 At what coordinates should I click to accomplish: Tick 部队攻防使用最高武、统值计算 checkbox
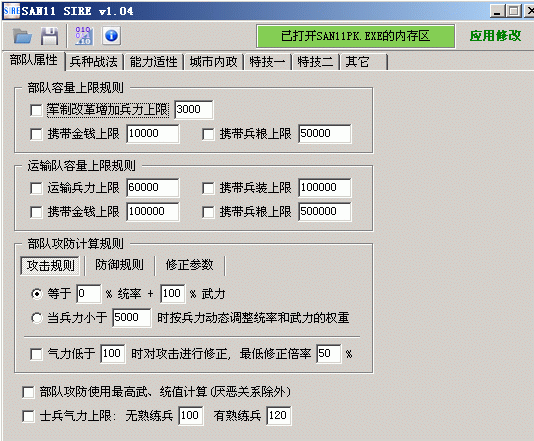[x=28, y=392]
